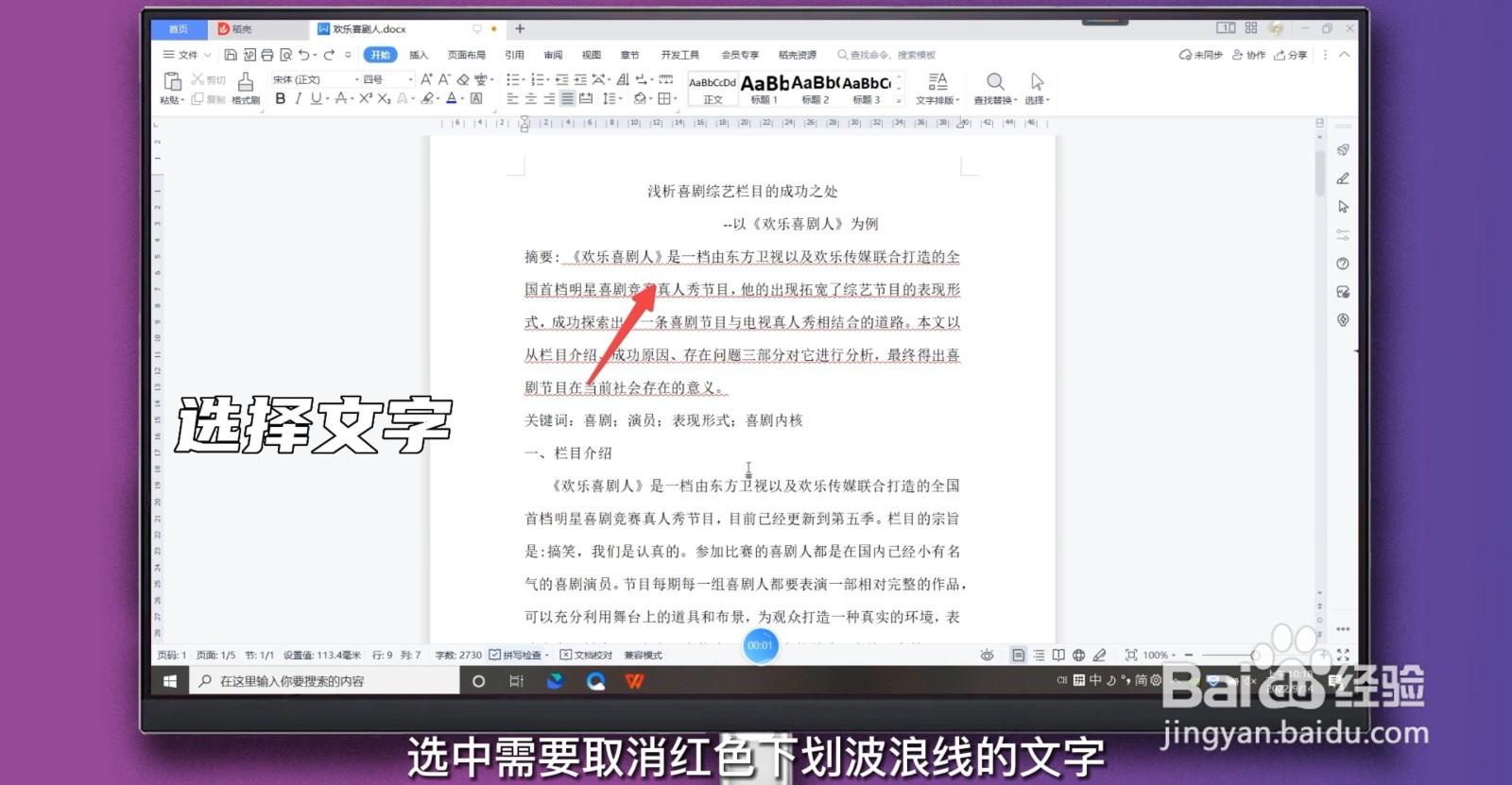Expand the highlight color dropdown arrow
The width and height of the screenshot is (1512, 785).
point(438,99)
